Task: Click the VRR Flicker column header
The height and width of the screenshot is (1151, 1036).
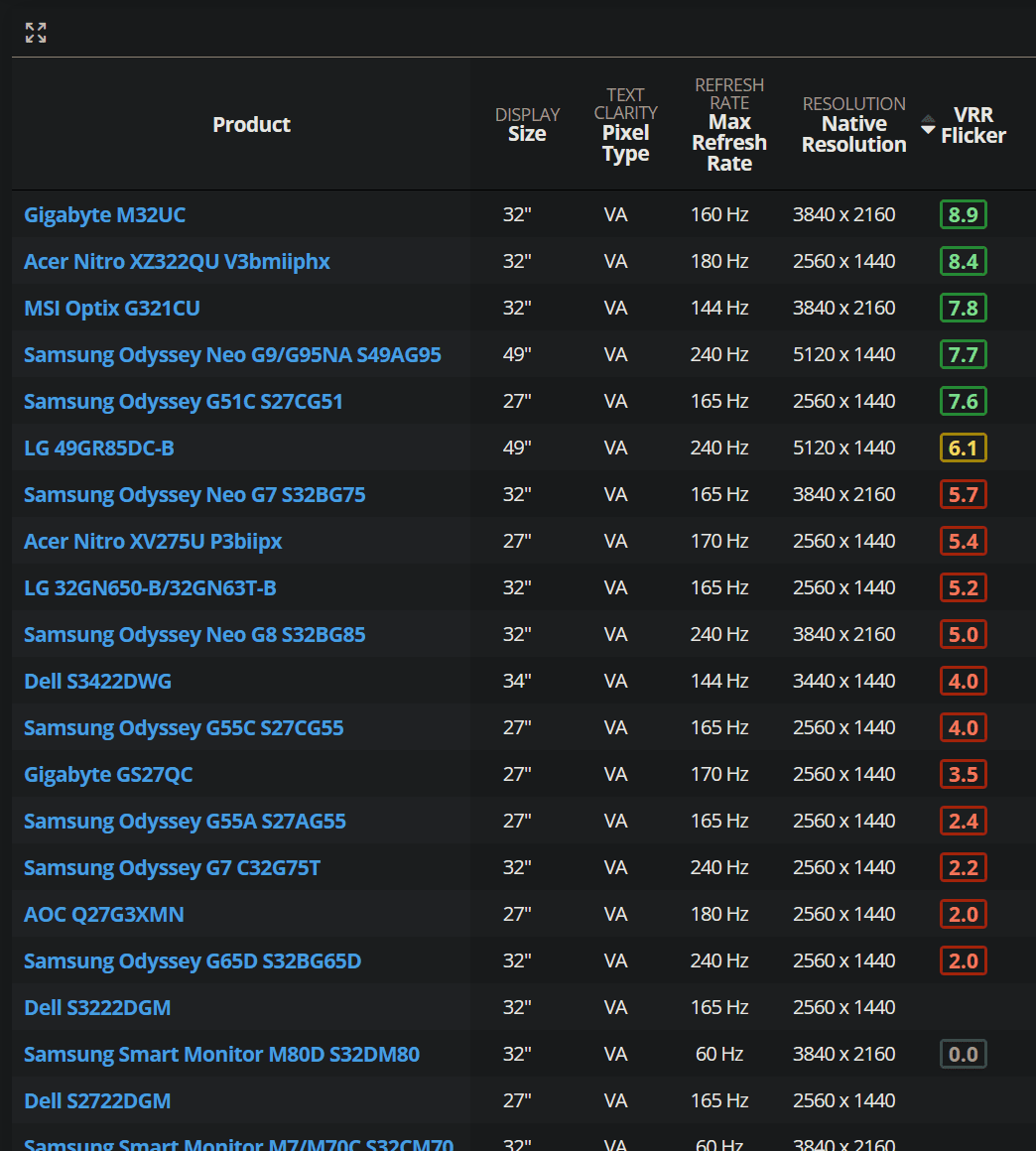Action: pyautogui.click(x=973, y=125)
